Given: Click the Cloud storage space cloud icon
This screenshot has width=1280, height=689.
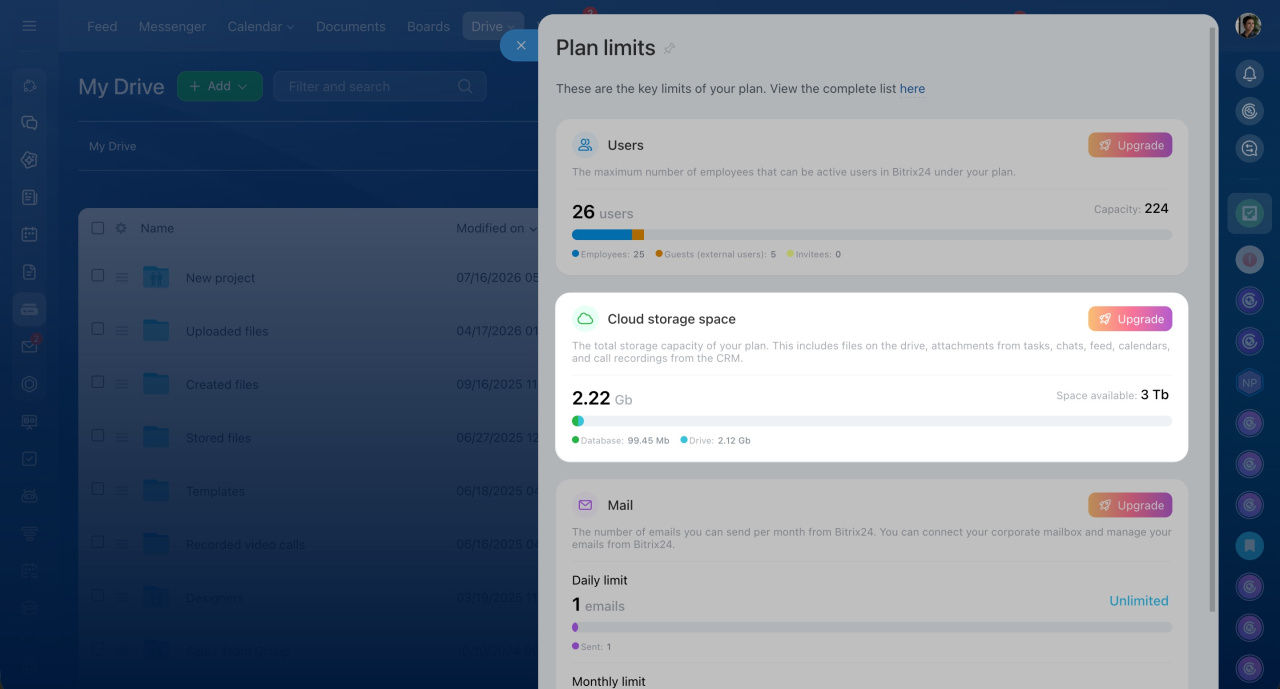Looking at the screenshot, I should click(x=585, y=319).
